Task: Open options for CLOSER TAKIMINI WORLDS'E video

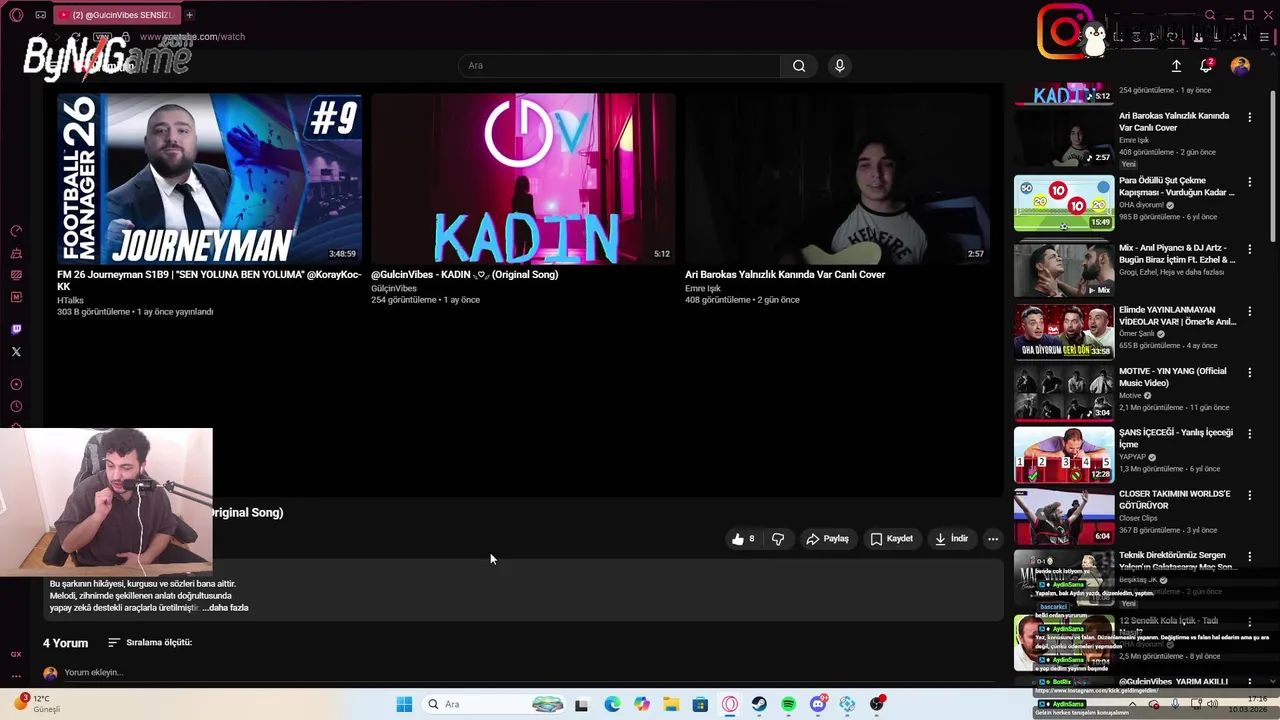Action: coord(1249,495)
